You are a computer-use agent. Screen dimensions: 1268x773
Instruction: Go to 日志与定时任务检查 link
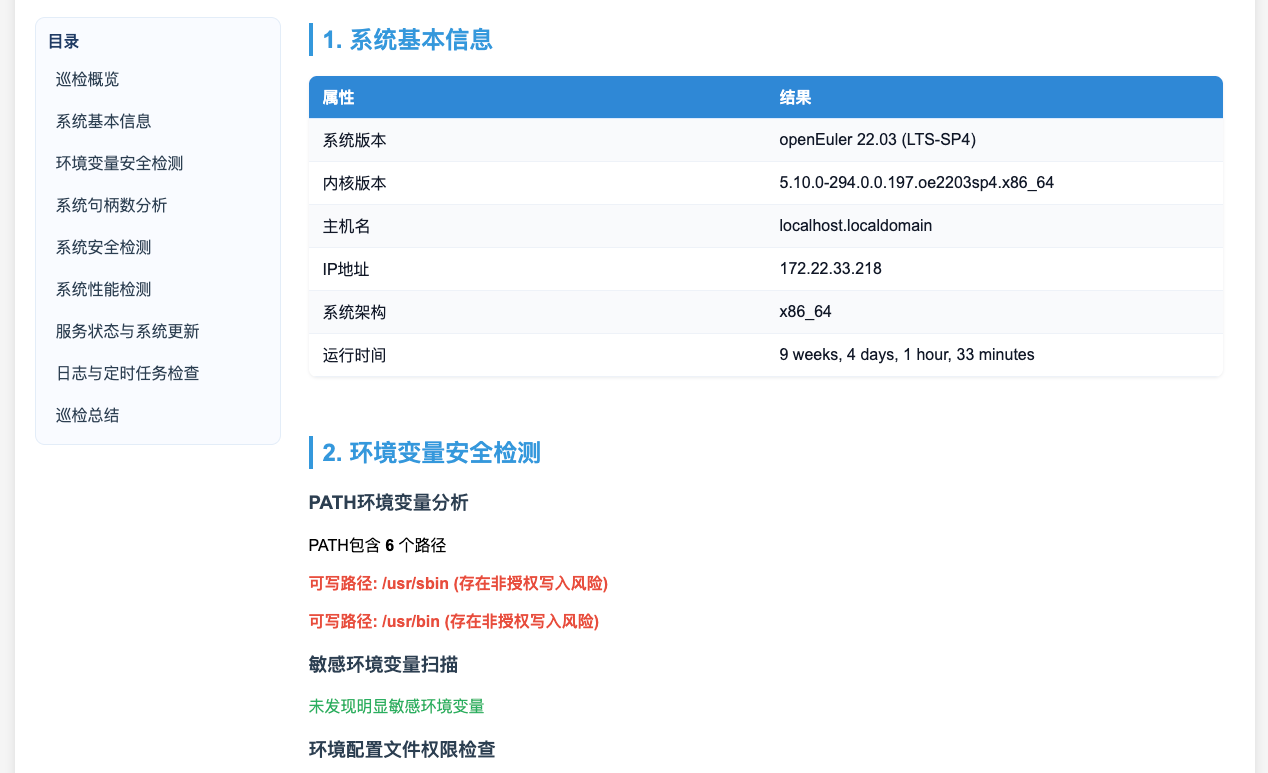[x=127, y=373]
